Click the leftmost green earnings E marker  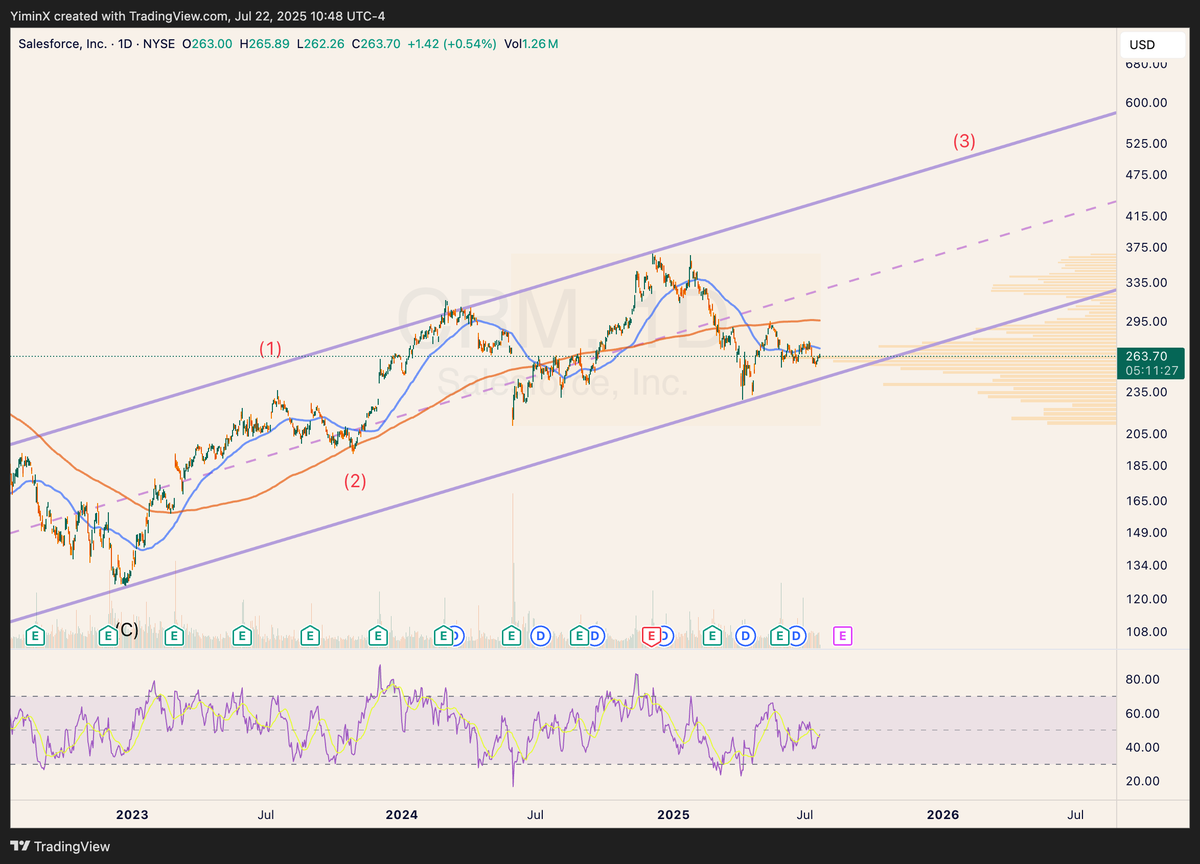point(36,635)
